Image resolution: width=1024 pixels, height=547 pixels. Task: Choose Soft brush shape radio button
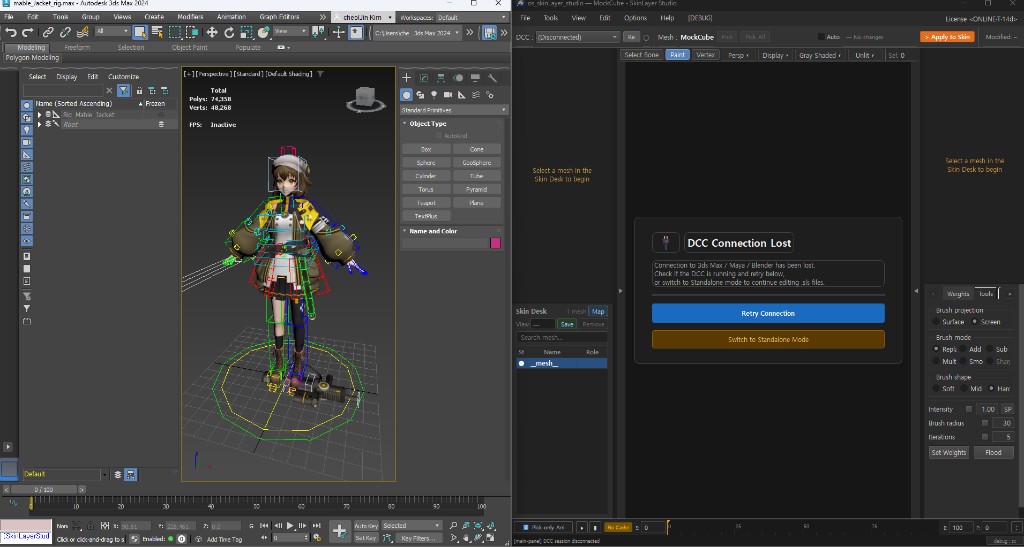pos(936,388)
